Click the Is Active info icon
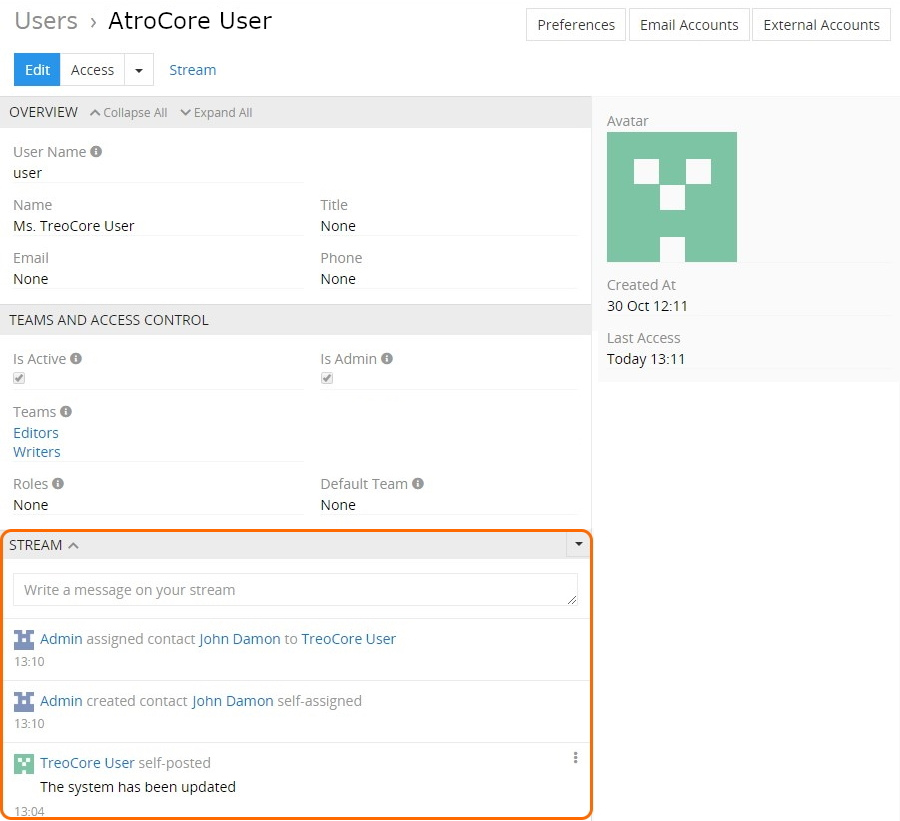The image size is (900, 821). tap(76, 358)
